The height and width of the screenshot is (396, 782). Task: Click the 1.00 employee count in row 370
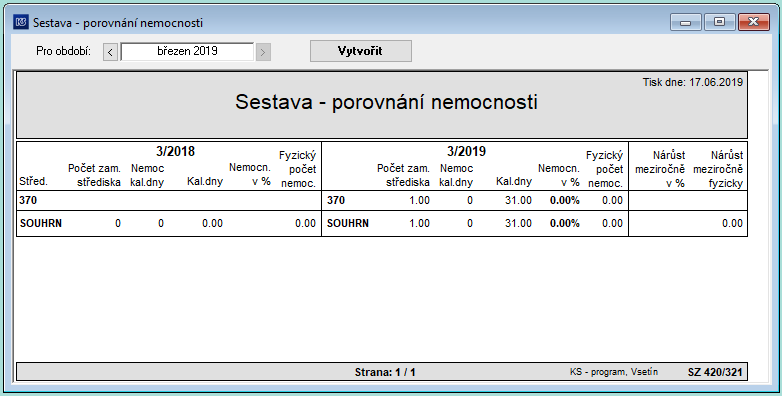click(x=419, y=200)
